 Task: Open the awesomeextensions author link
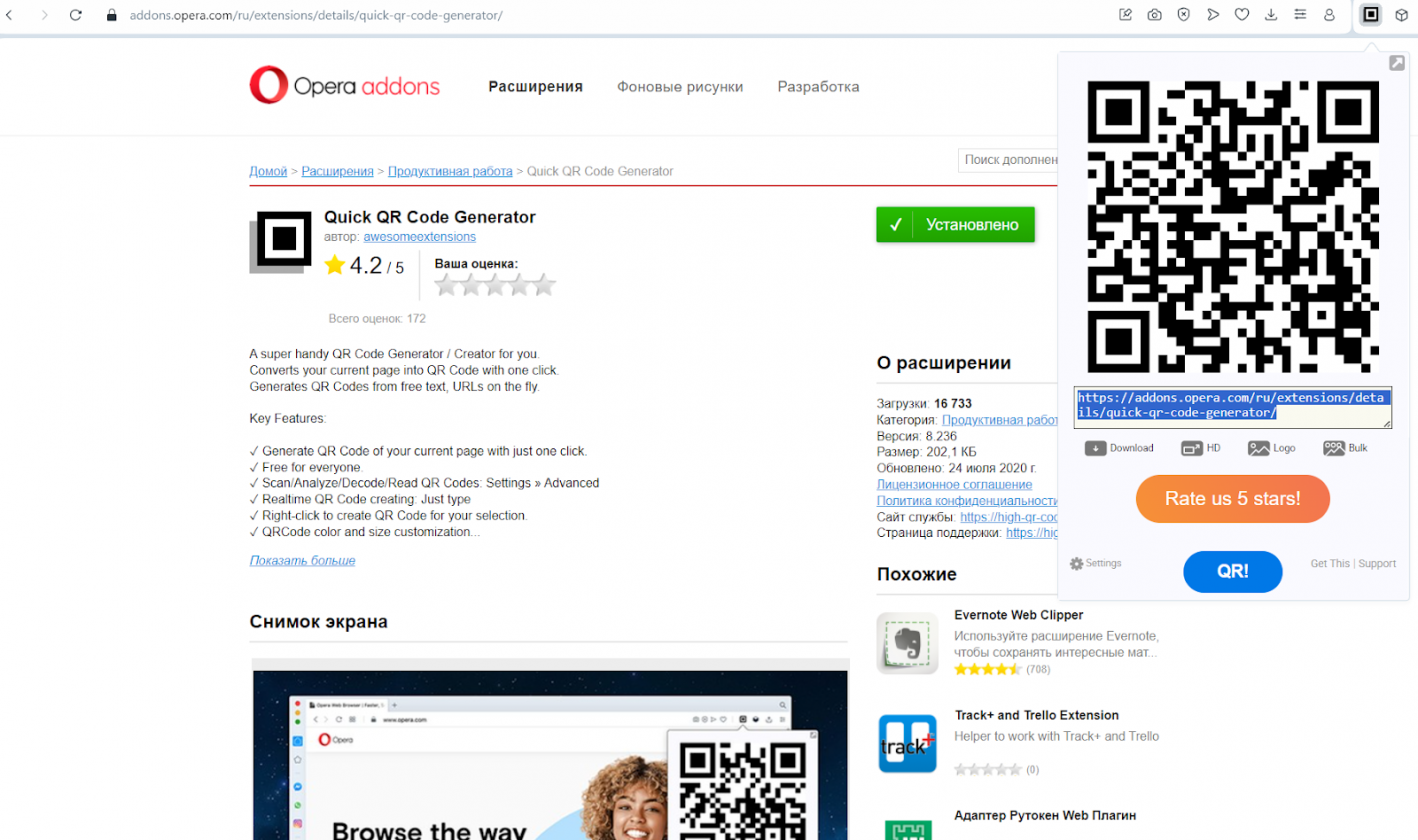pos(420,237)
